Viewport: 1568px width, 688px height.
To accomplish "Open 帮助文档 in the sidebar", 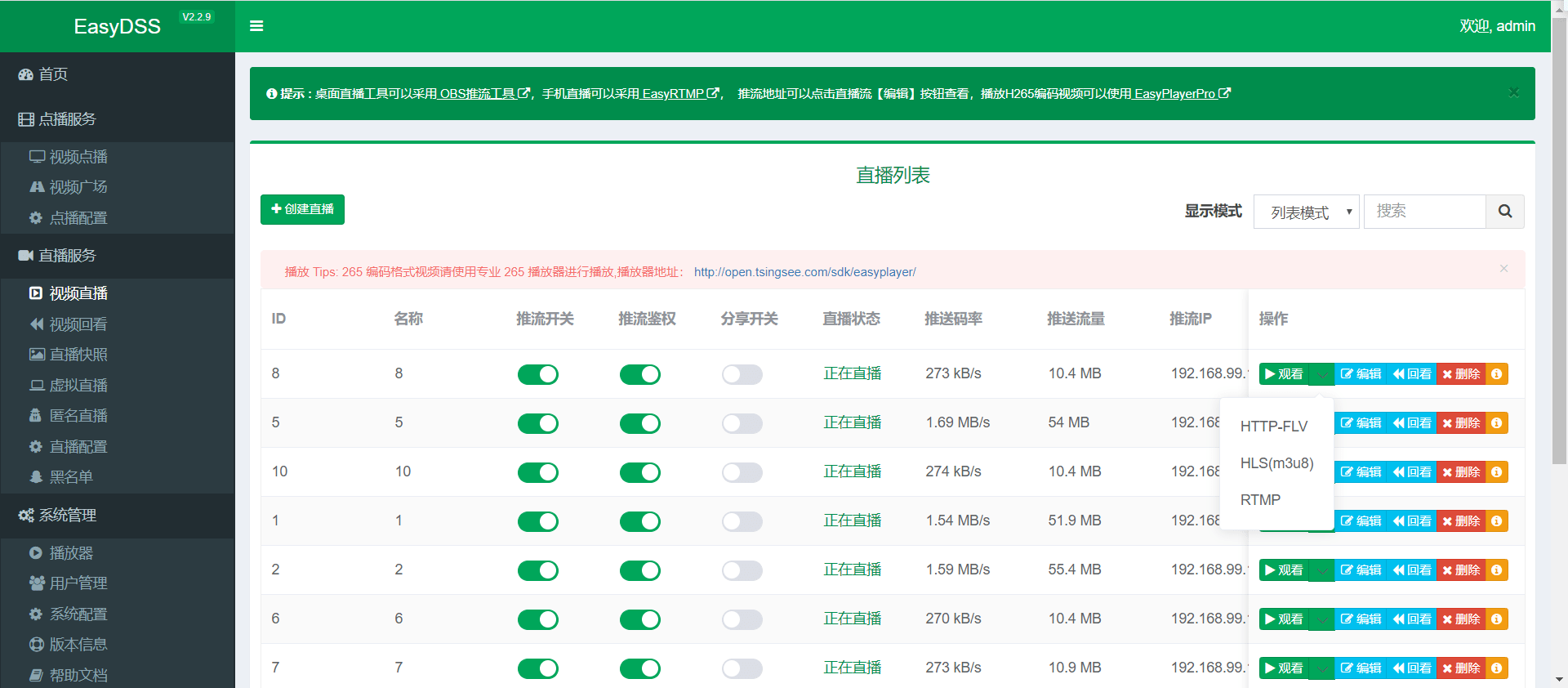I will (78, 676).
